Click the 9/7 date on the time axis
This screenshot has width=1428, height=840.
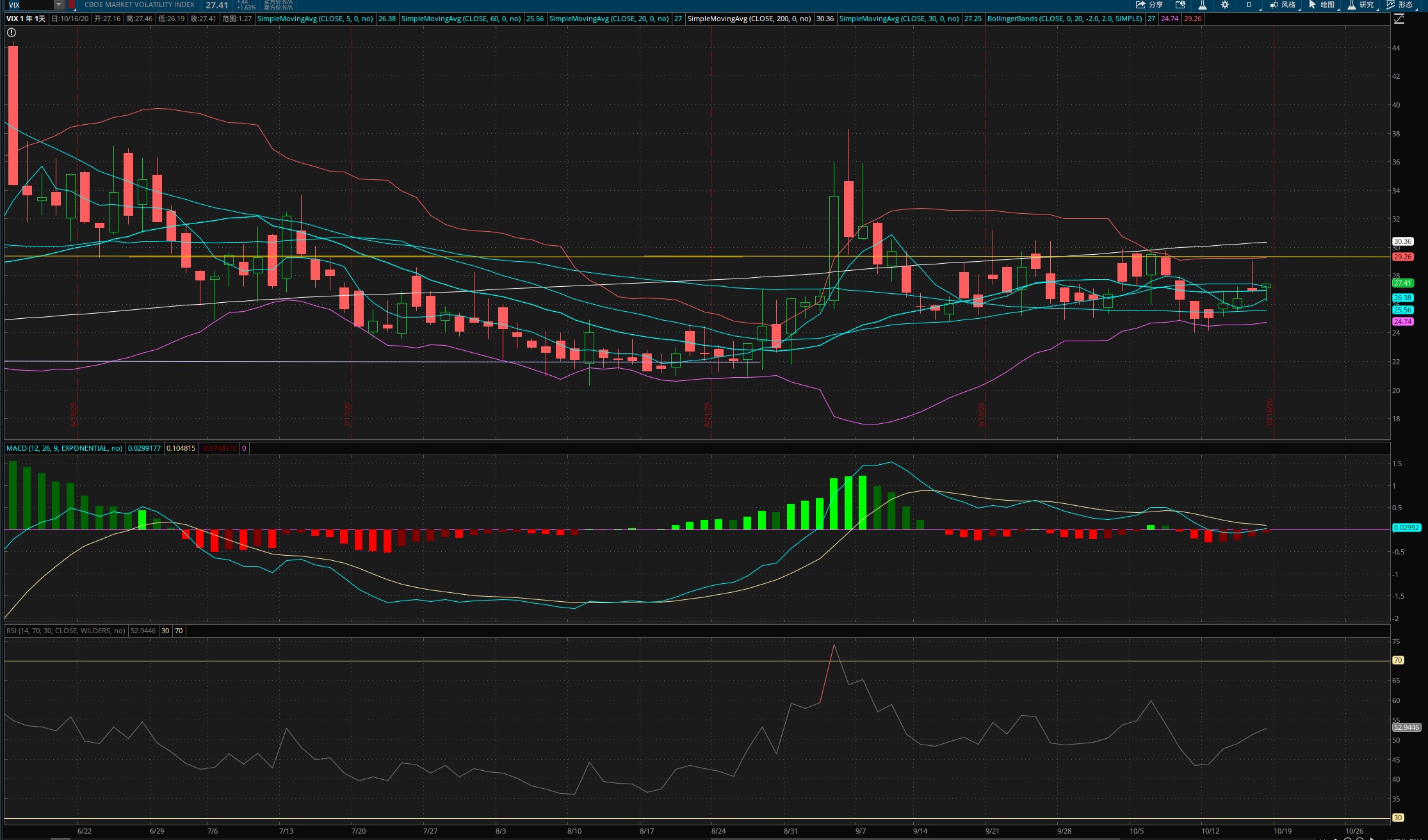pos(861,831)
